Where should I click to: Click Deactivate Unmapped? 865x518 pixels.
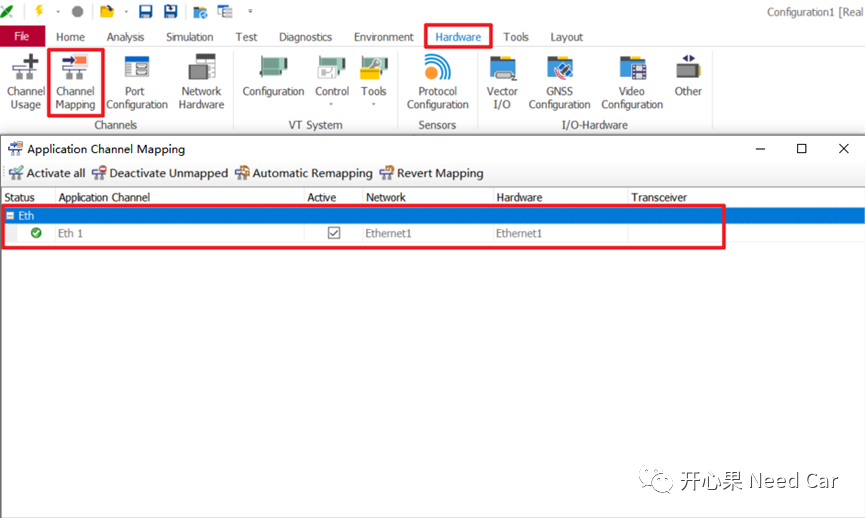(160, 173)
